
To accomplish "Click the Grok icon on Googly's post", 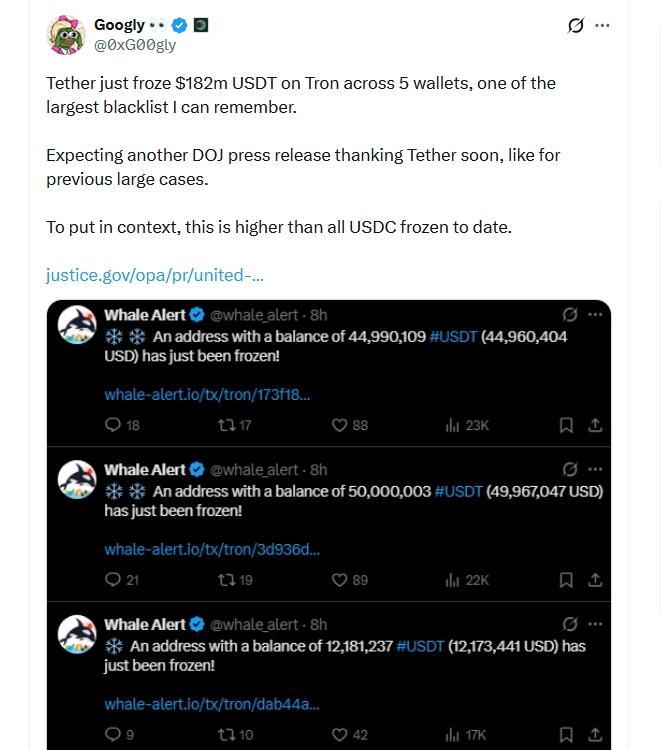I will click(x=575, y=26).
